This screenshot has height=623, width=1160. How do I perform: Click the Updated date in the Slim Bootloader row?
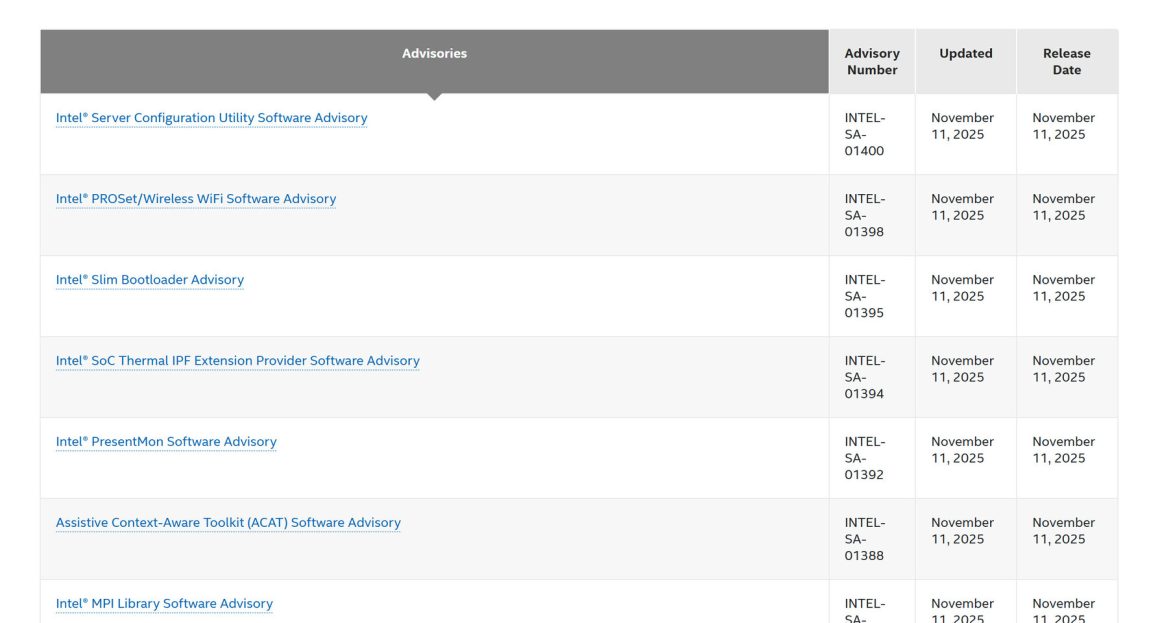(x=962, y=288)
